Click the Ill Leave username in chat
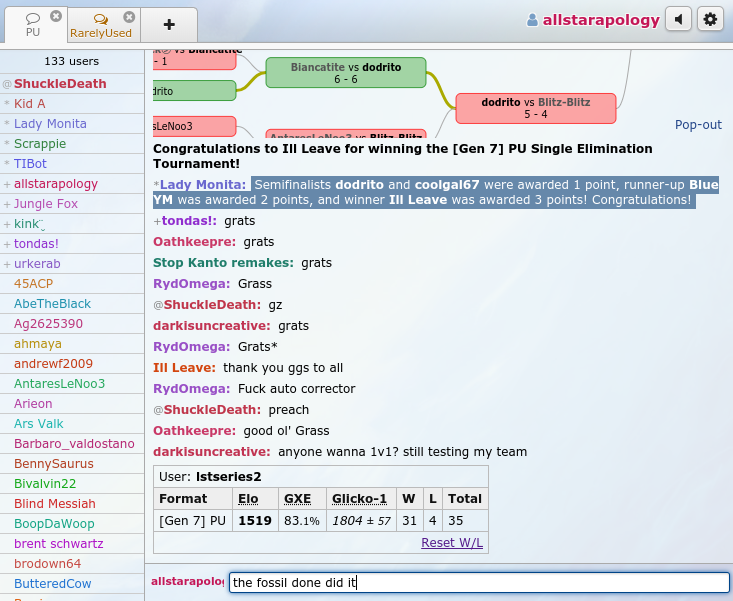This screenshot has width=733, height=601. (x=184, y=368)
